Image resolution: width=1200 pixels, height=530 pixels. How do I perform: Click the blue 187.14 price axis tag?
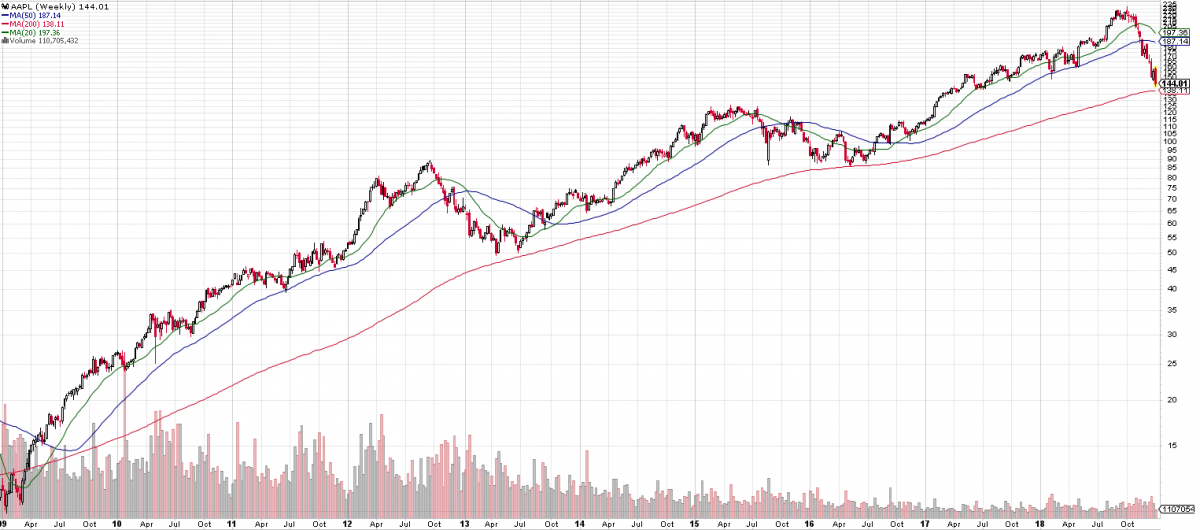pos(1174,41)
